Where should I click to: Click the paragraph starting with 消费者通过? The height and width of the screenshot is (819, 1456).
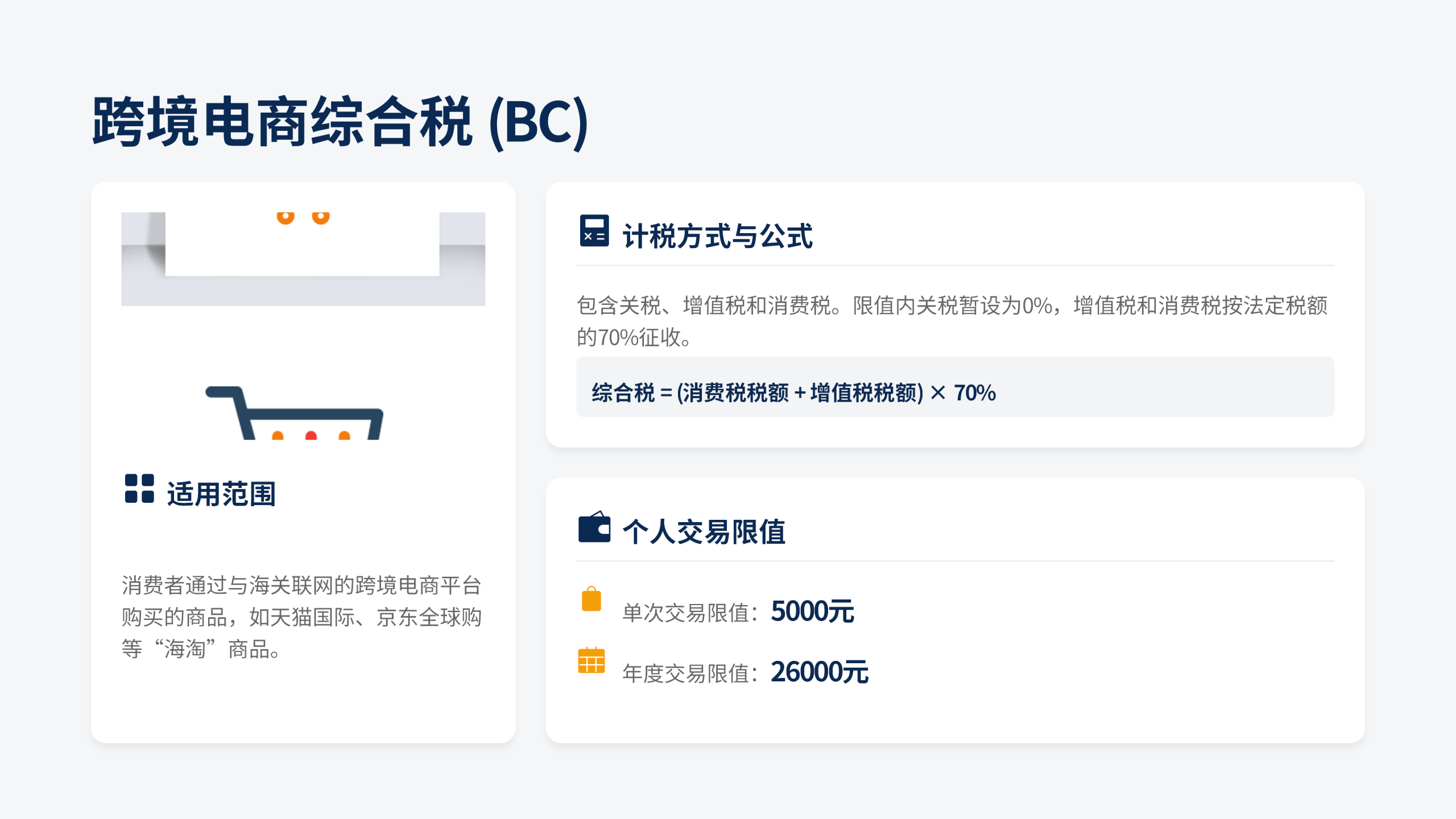pos(301,617)
